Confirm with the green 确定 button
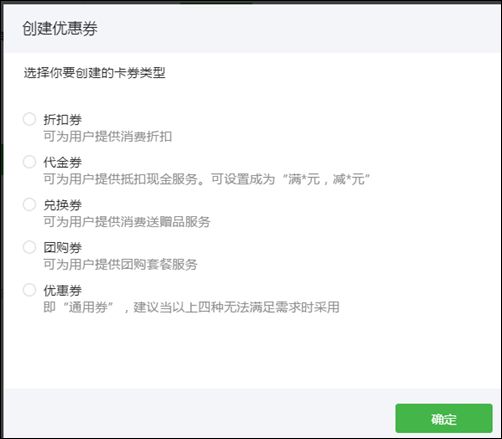The width and height of the screenshot is (502, 439). 444,418
